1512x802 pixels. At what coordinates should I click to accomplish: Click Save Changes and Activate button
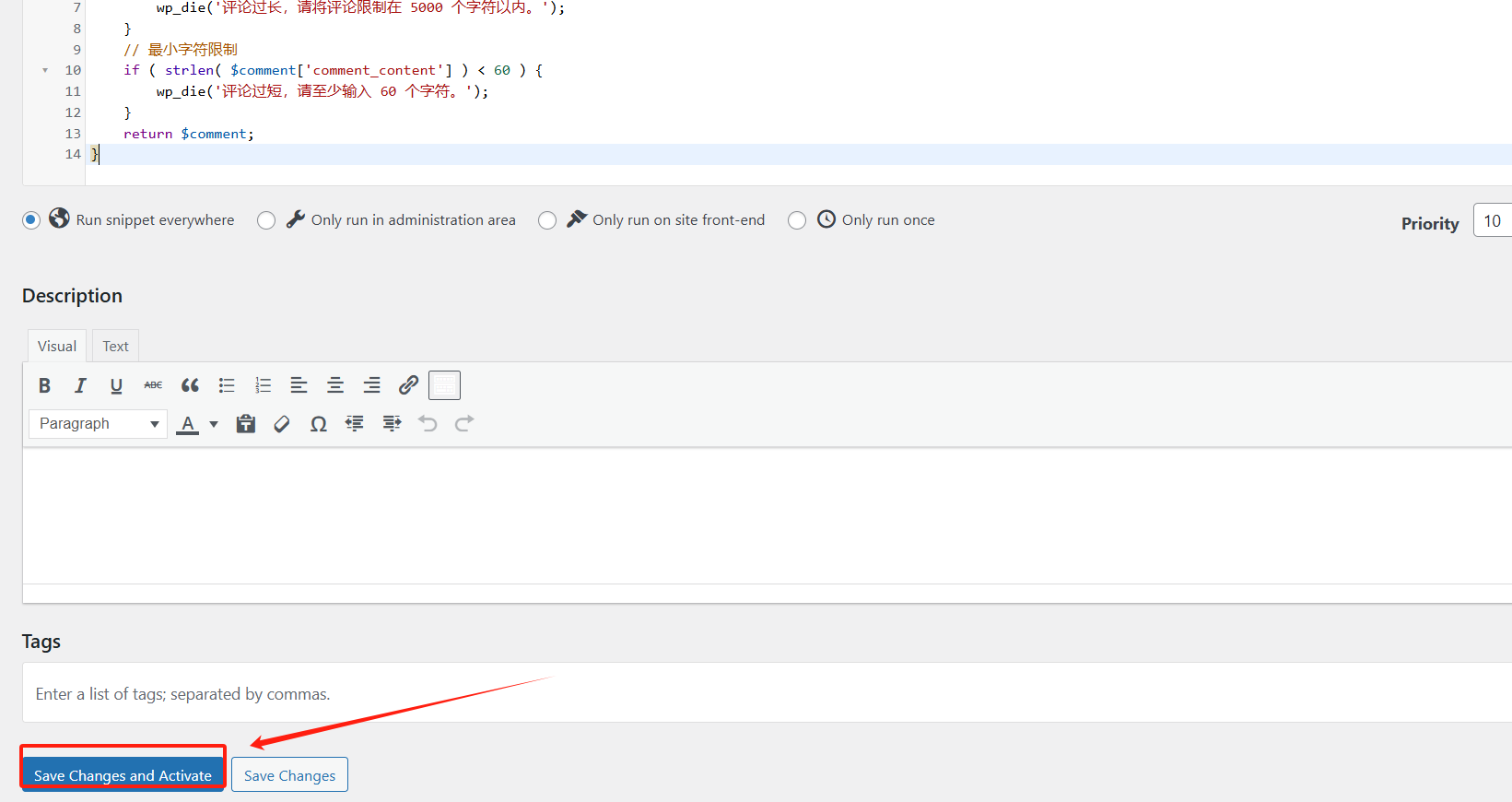coord(123,775)
